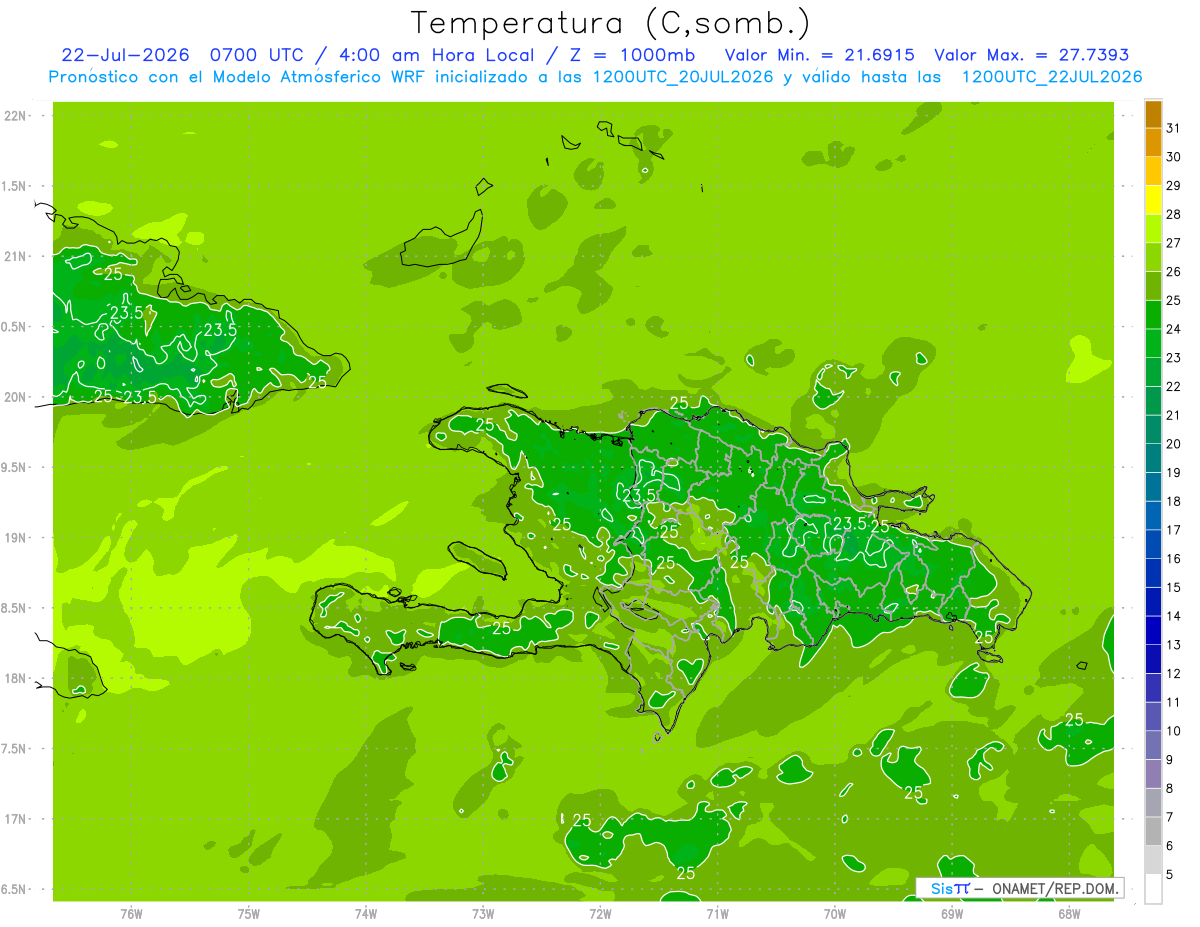The image size is (1200, 927).
Task: Click latitude axis label "17N"
Action: tap(16, 819)
